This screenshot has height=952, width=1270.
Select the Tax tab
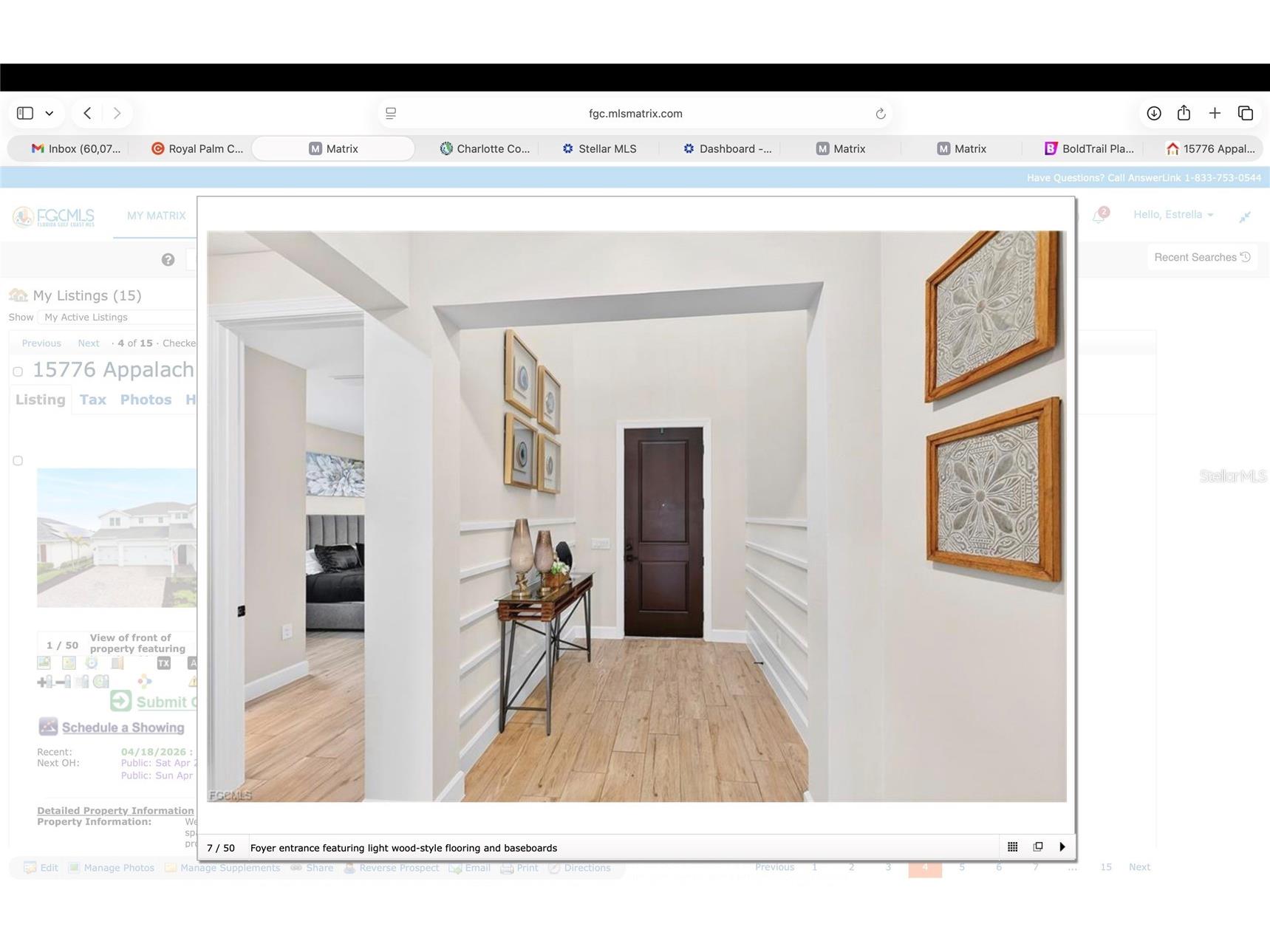tap(93, 400)
